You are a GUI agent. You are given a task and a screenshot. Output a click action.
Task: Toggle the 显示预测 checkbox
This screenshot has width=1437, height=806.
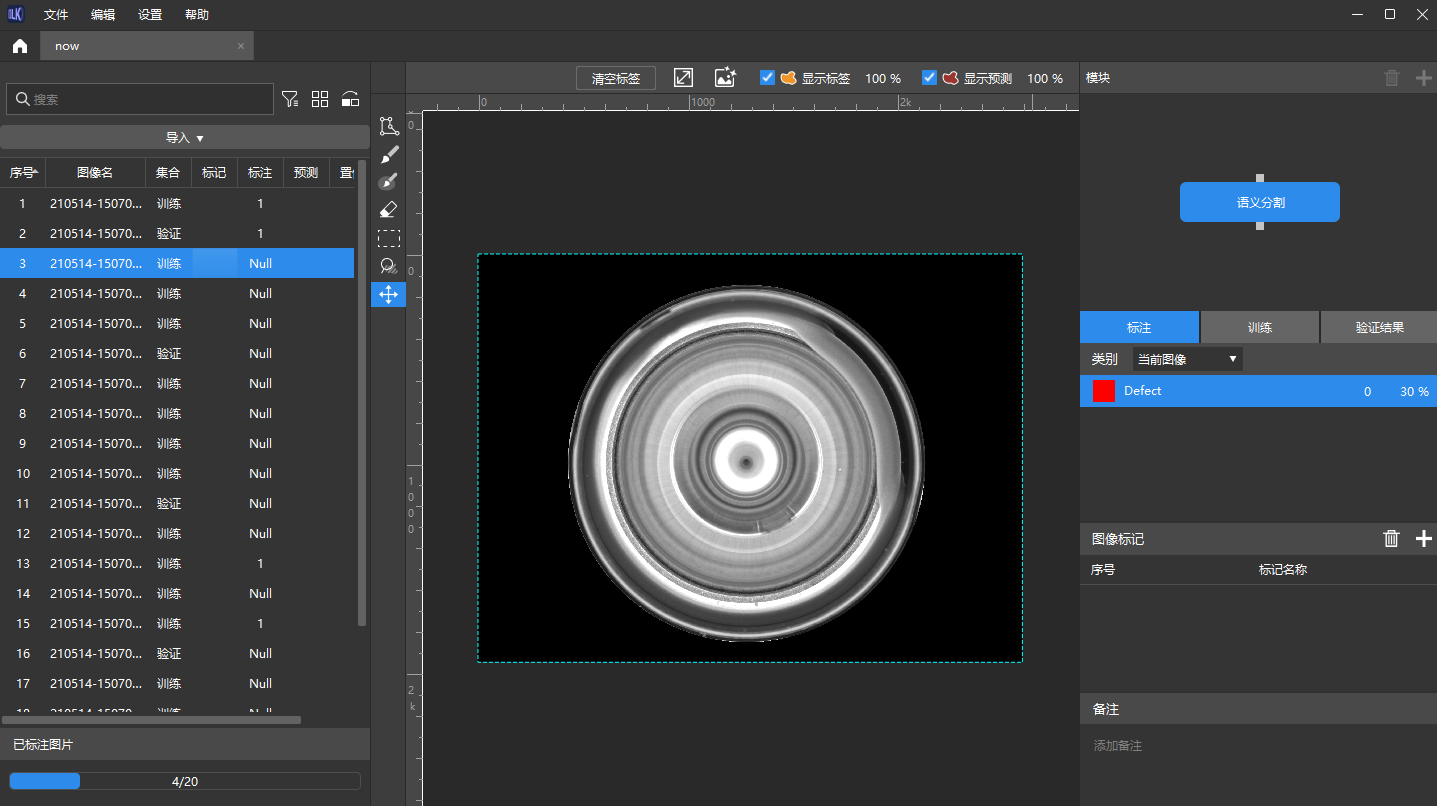tap(930, 78)
